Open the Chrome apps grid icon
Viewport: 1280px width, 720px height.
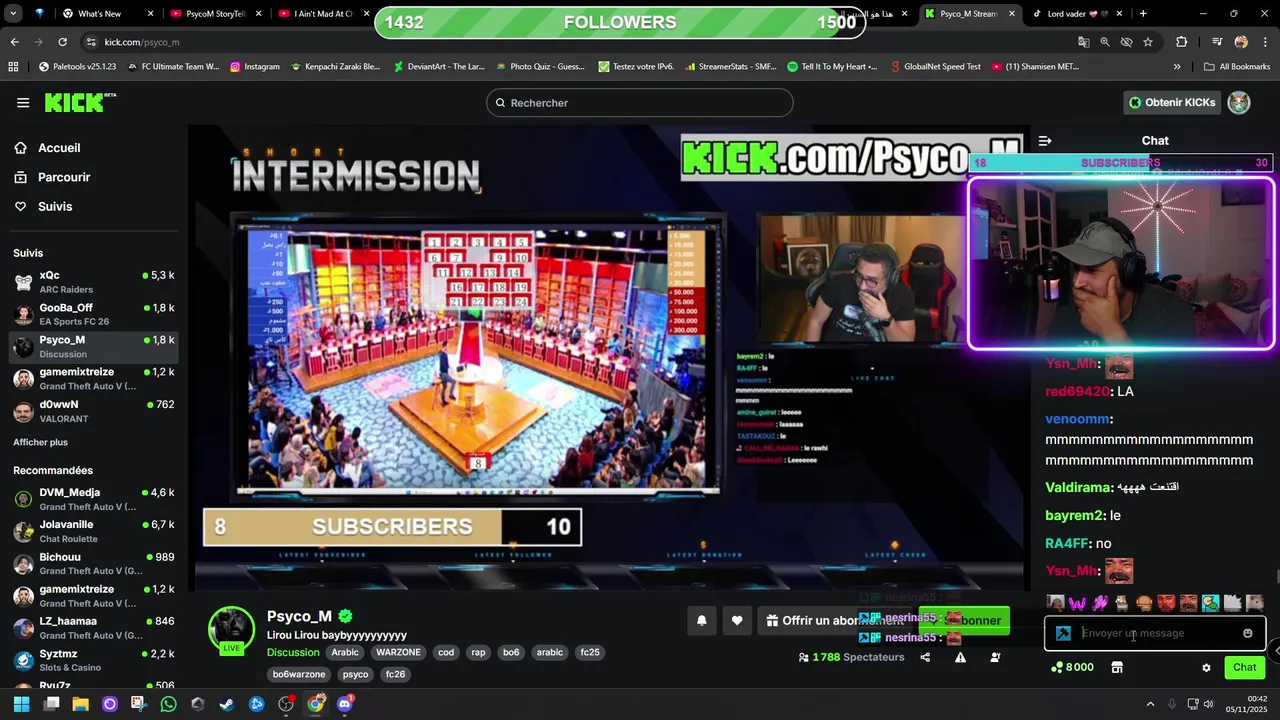(13, 67)
